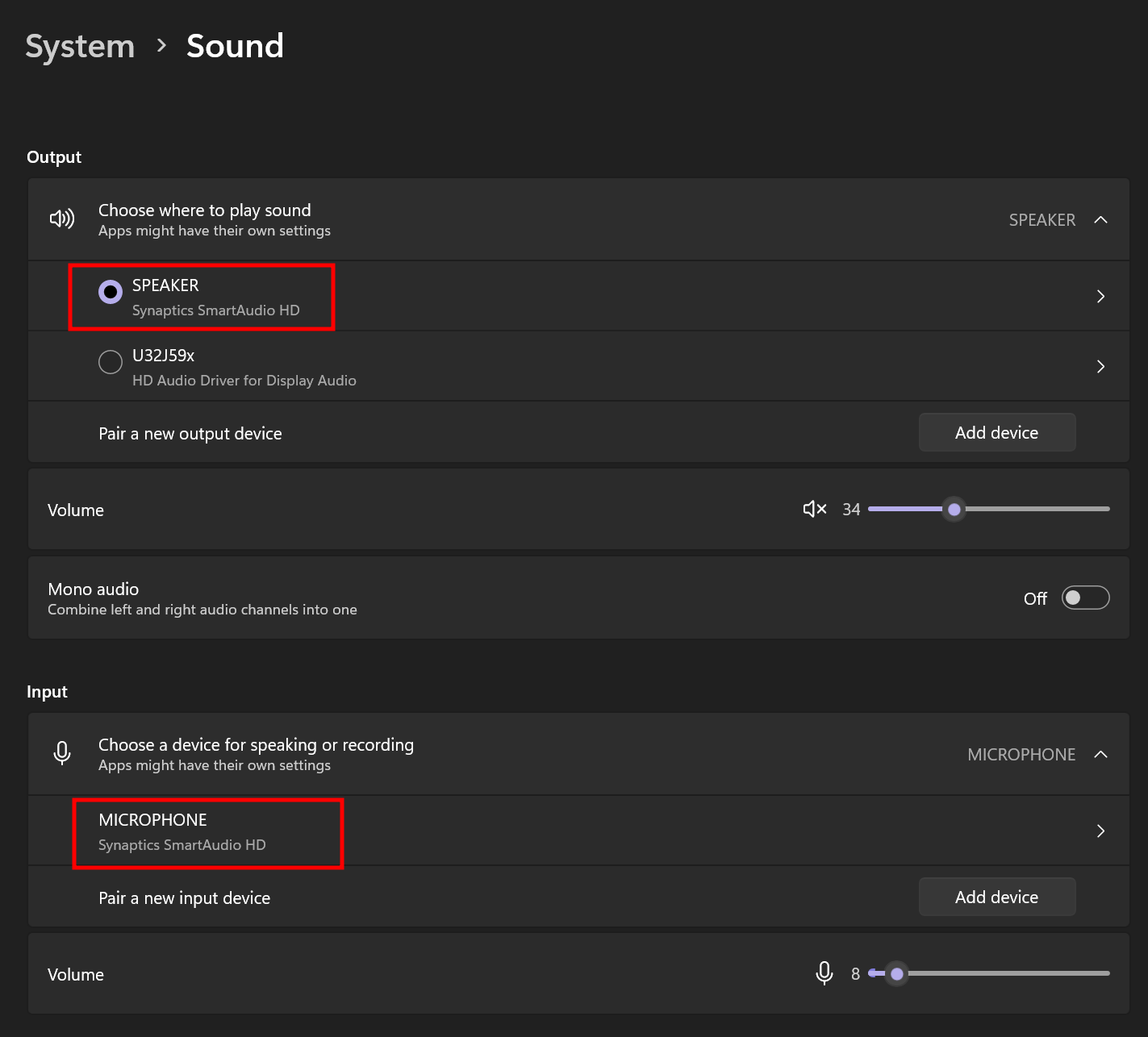The height and width of the screenshot is (1037, 1148).
Task: Click the speaker icon in output header
Action: coord(62,219)
